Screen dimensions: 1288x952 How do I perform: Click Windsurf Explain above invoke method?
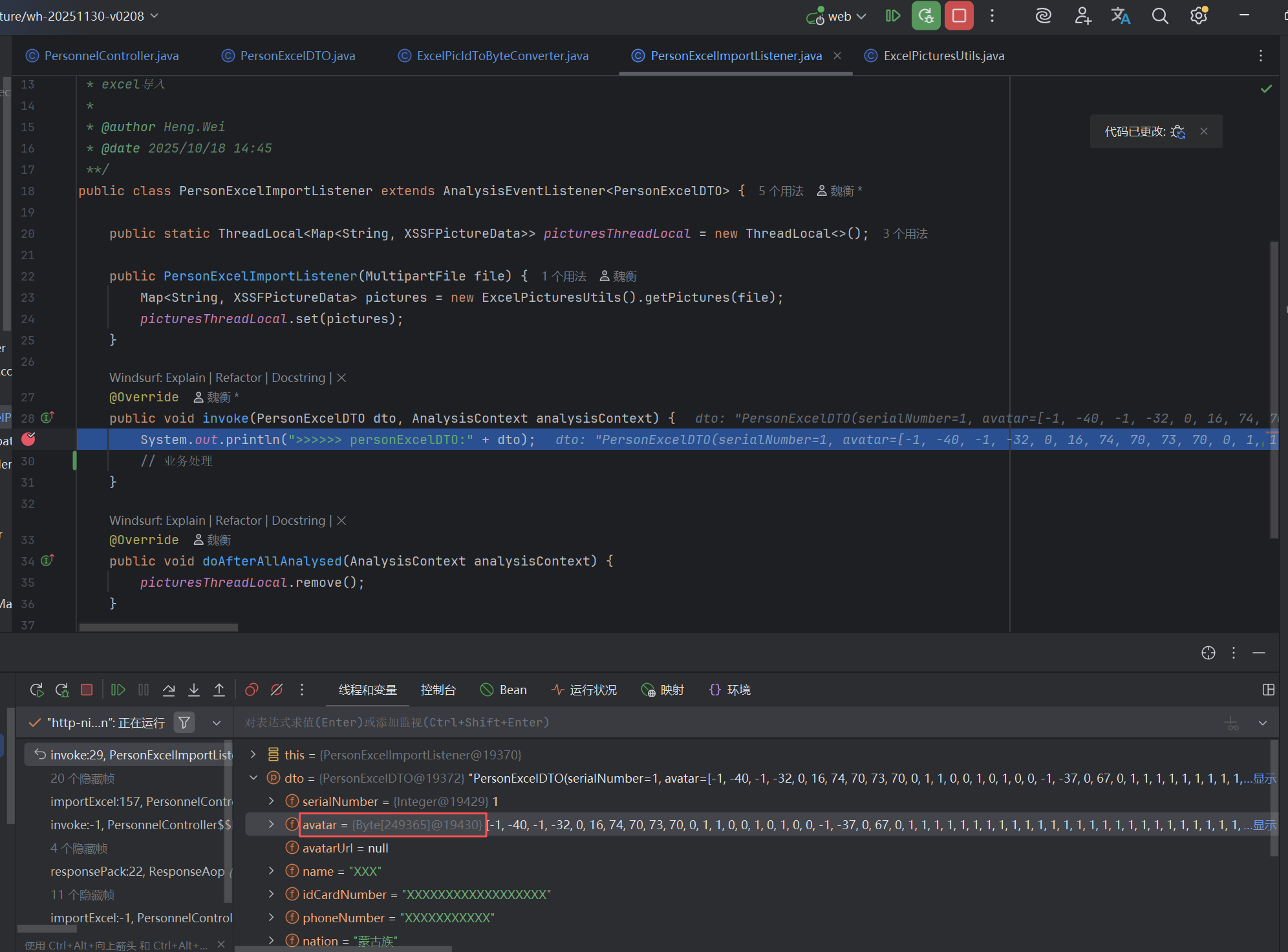pyautogui.click(x=184, y=377)
